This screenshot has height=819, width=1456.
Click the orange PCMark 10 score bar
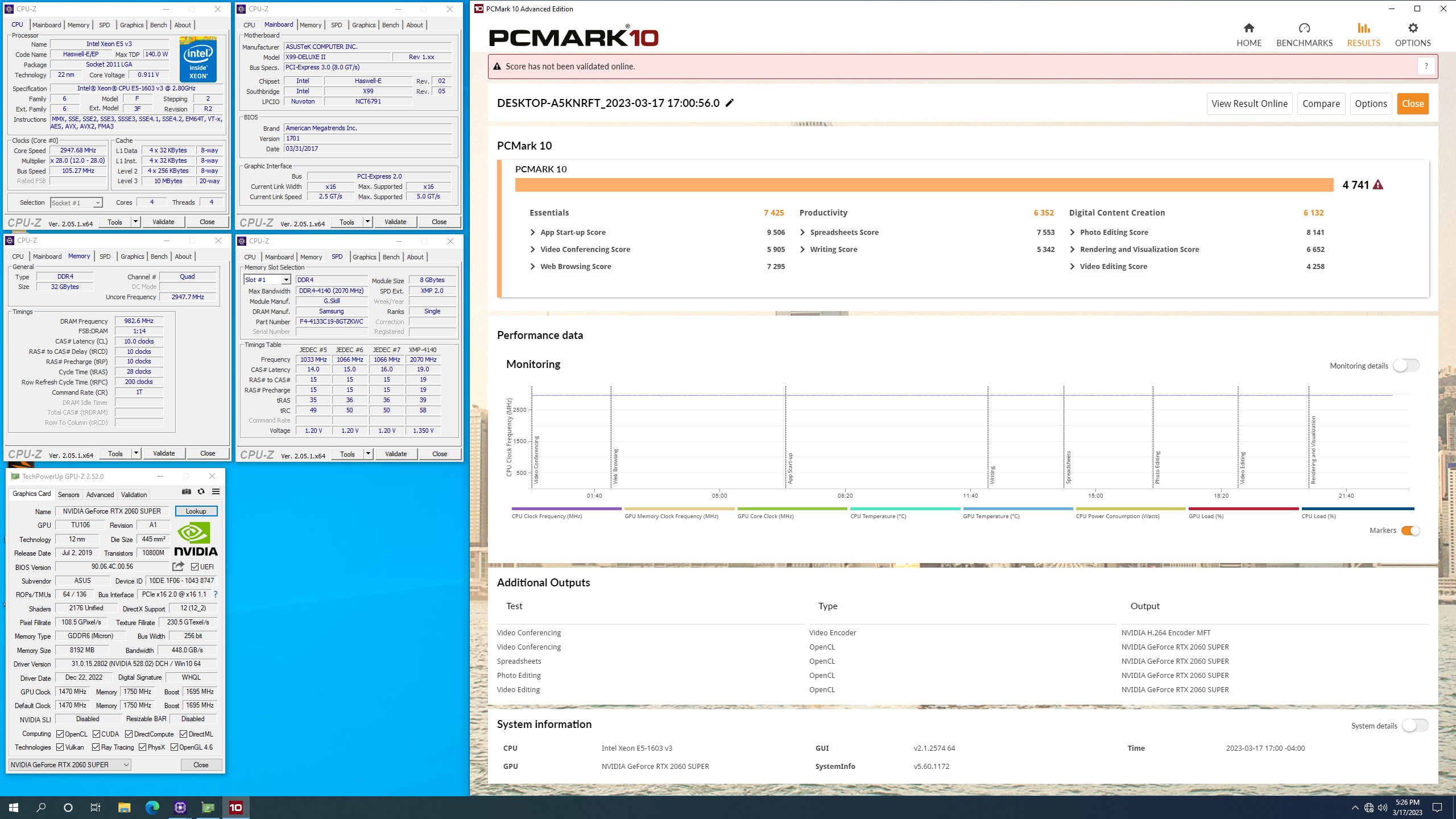[924, 185]
